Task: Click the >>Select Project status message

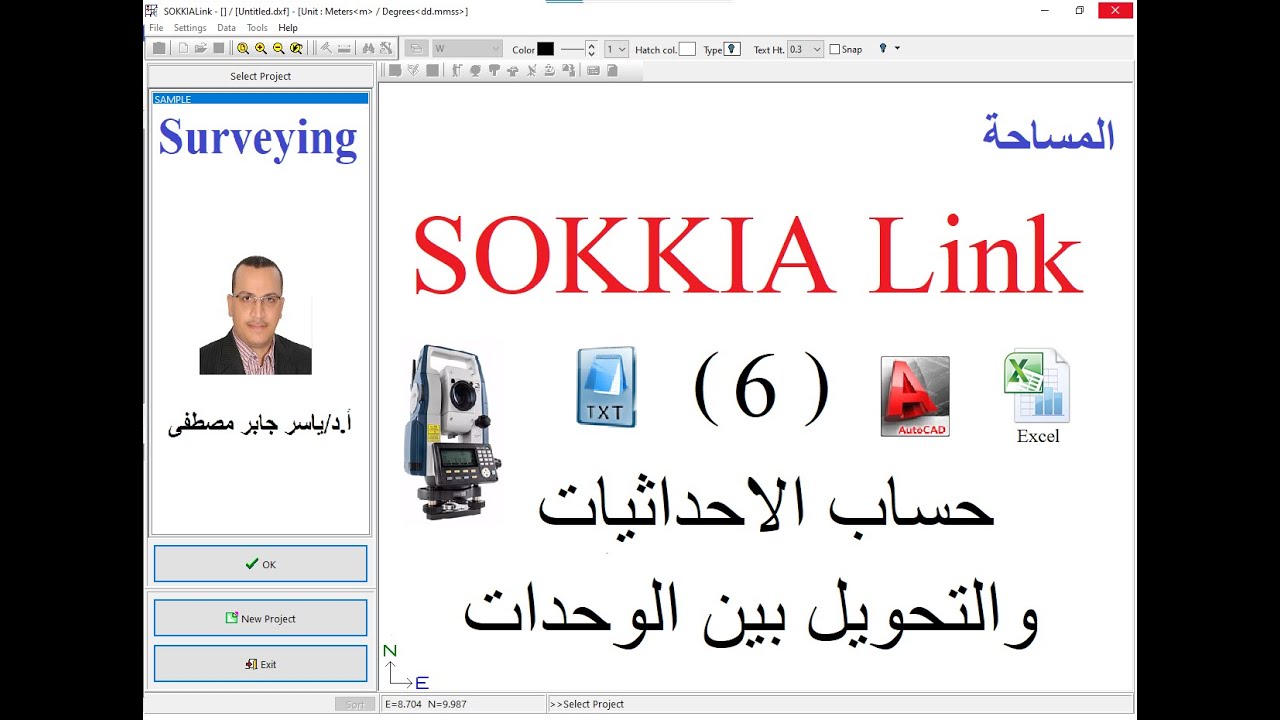Action: (x=587, y=704)
